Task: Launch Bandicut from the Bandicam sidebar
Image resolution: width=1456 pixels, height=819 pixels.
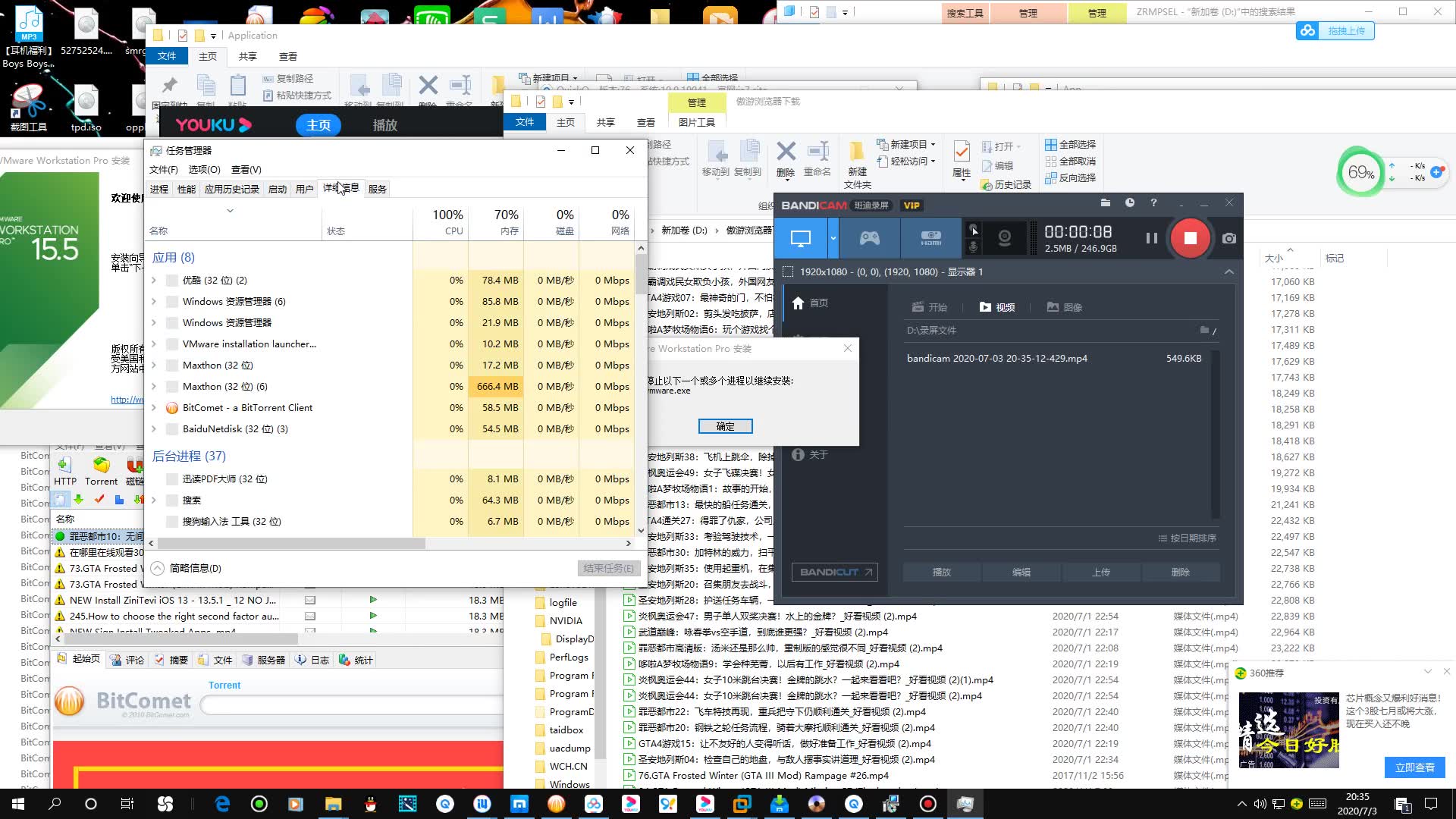Action: click(834, 573)
